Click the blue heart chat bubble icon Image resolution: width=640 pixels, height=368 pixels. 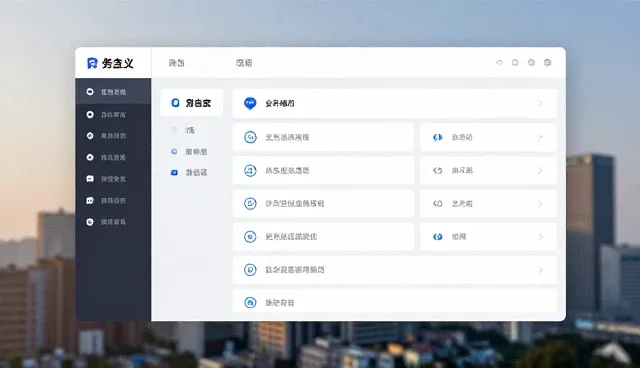click(250, 104)
